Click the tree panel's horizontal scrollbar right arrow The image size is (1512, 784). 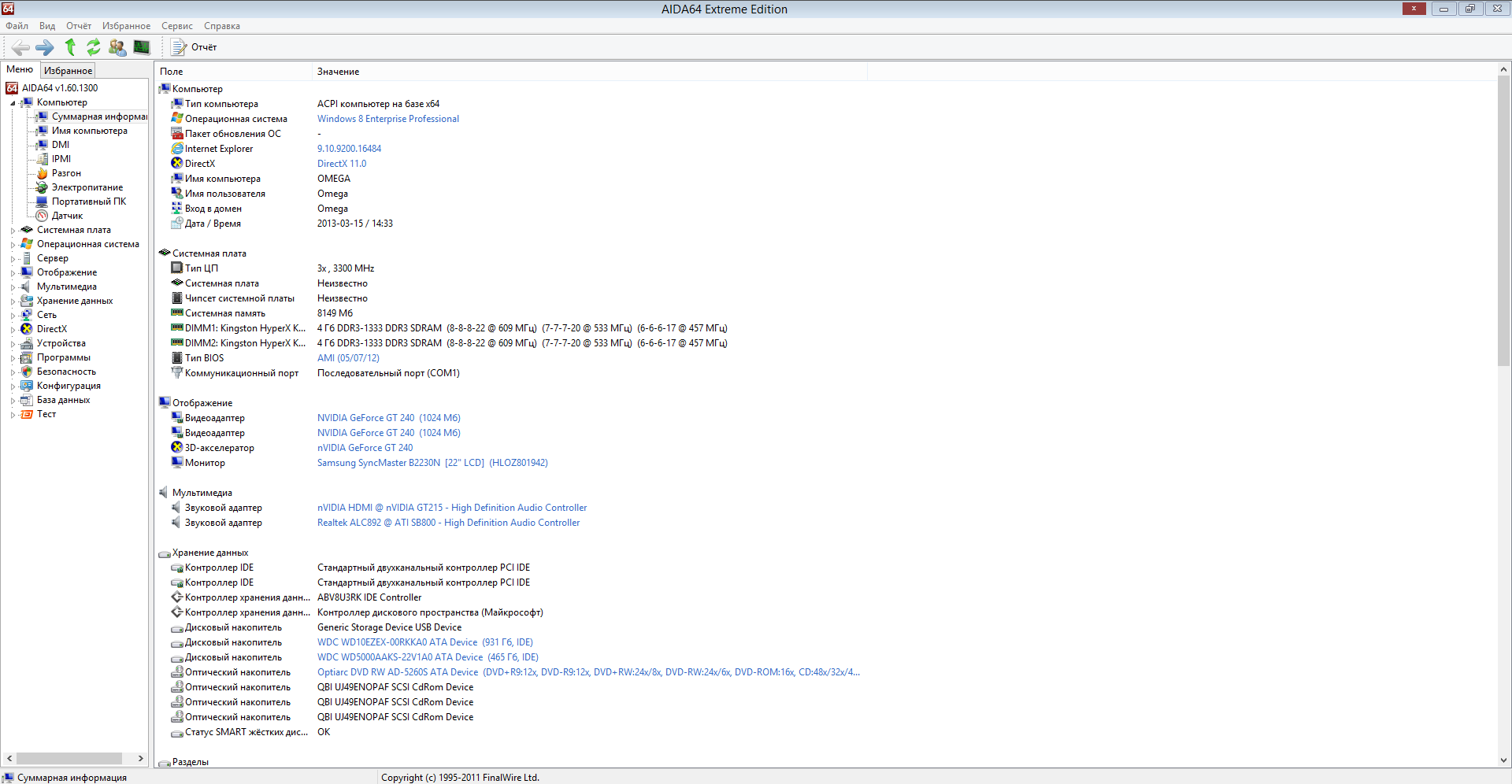coord(141,759)
